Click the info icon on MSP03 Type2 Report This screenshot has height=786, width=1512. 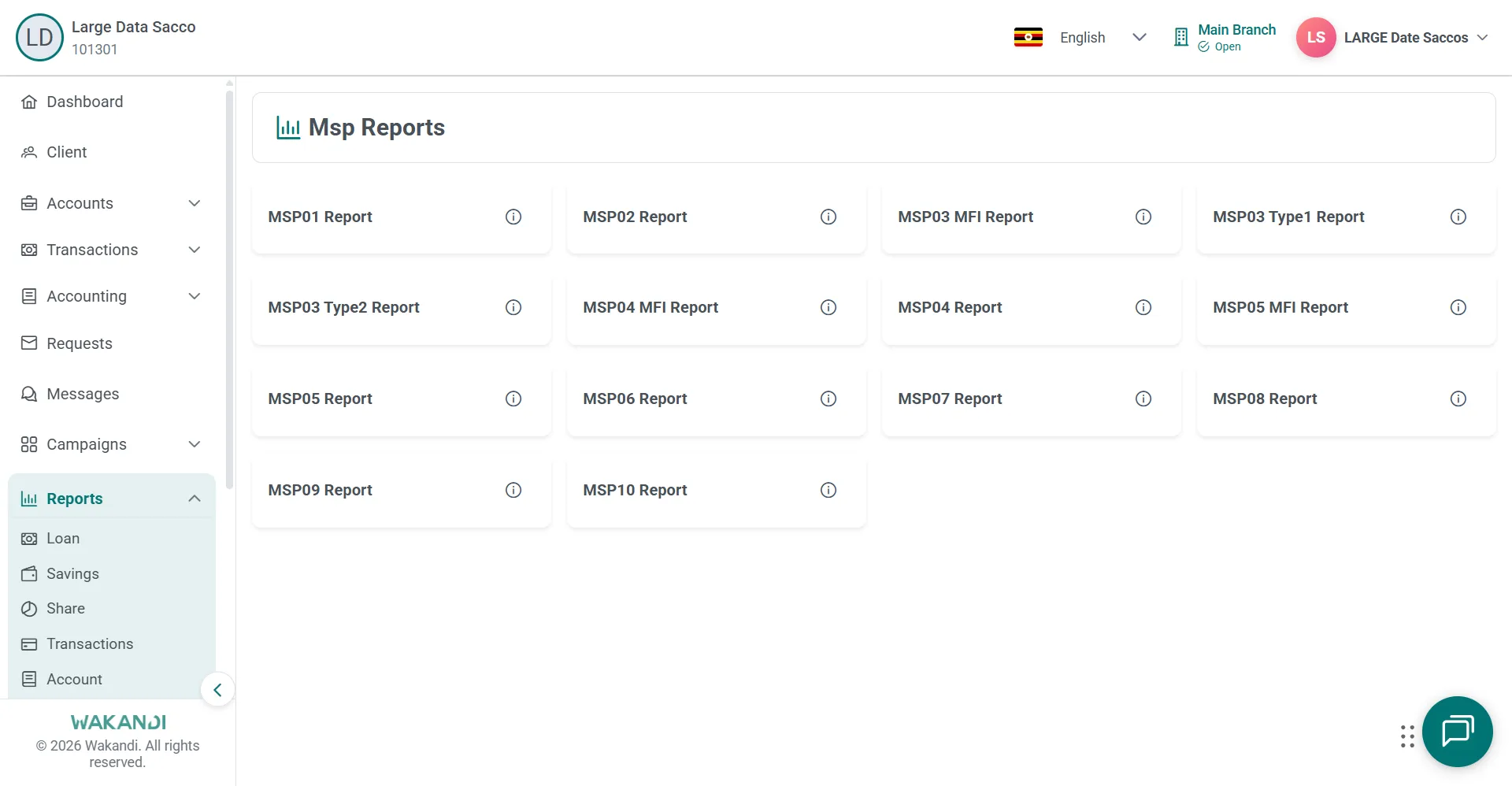click(x=513, y=307)
